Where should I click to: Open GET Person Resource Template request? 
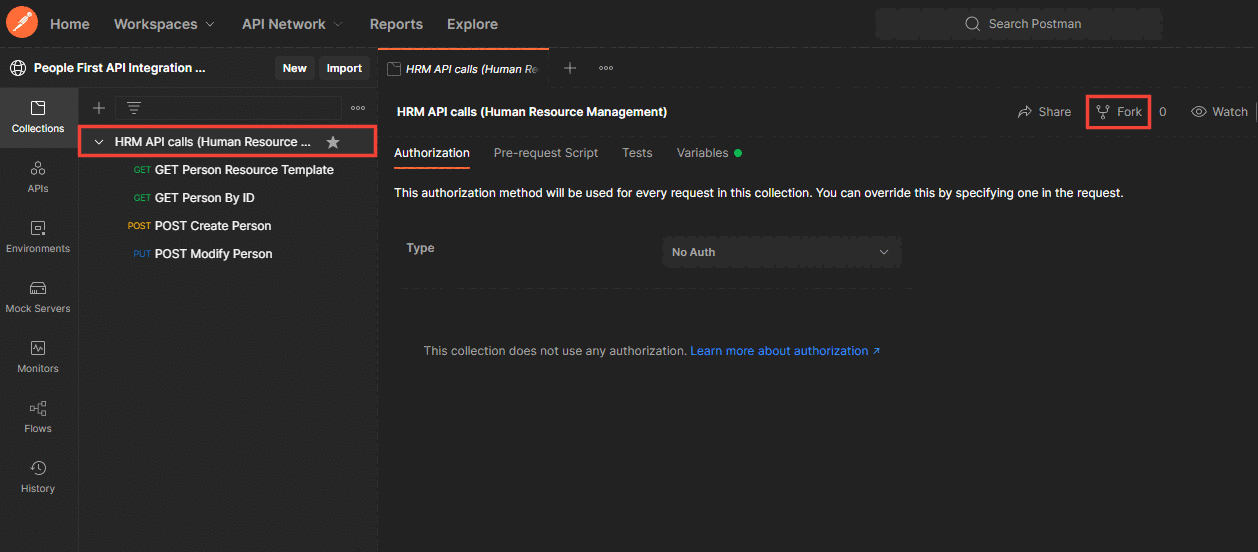233,170
